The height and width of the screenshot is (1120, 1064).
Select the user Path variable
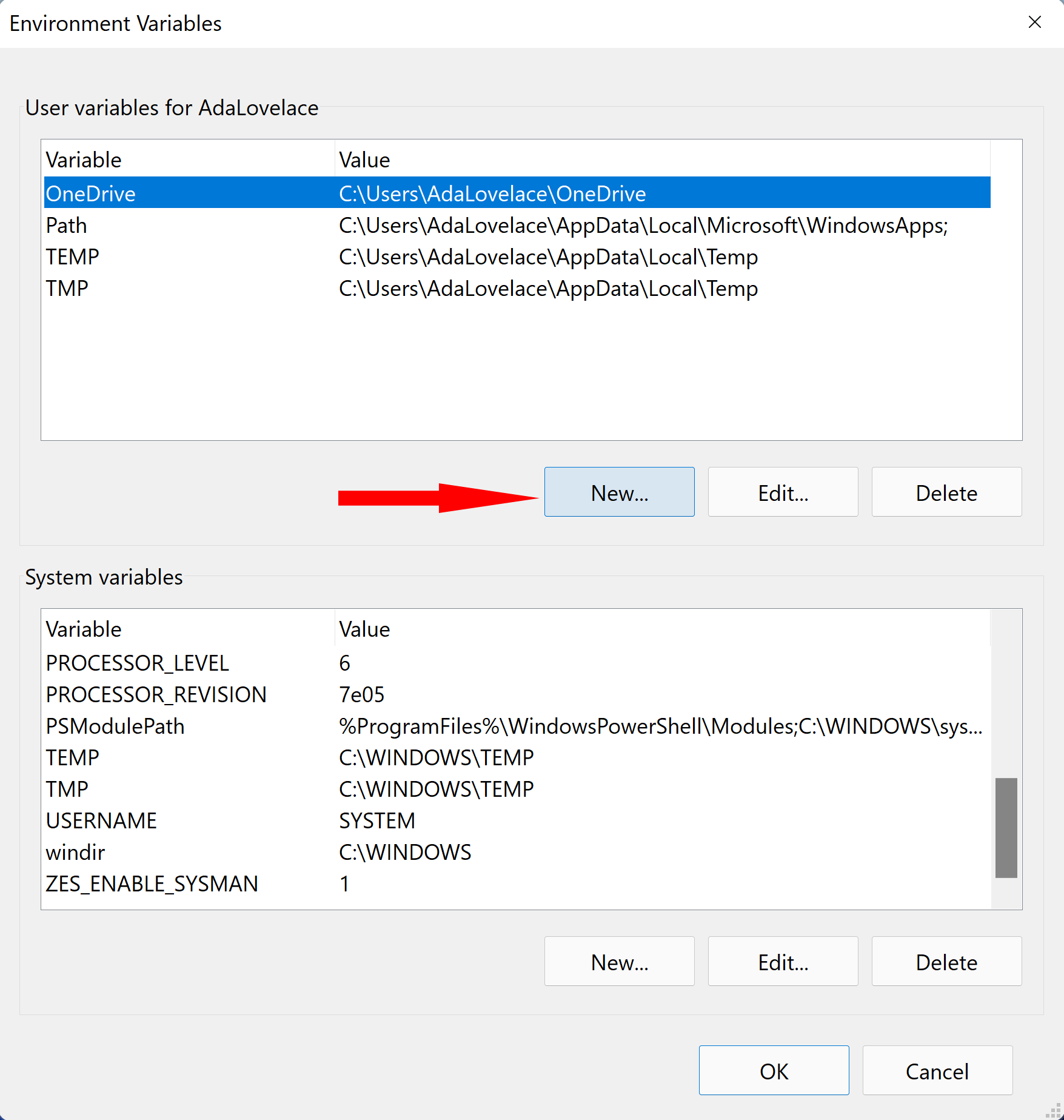click(67, 226)
